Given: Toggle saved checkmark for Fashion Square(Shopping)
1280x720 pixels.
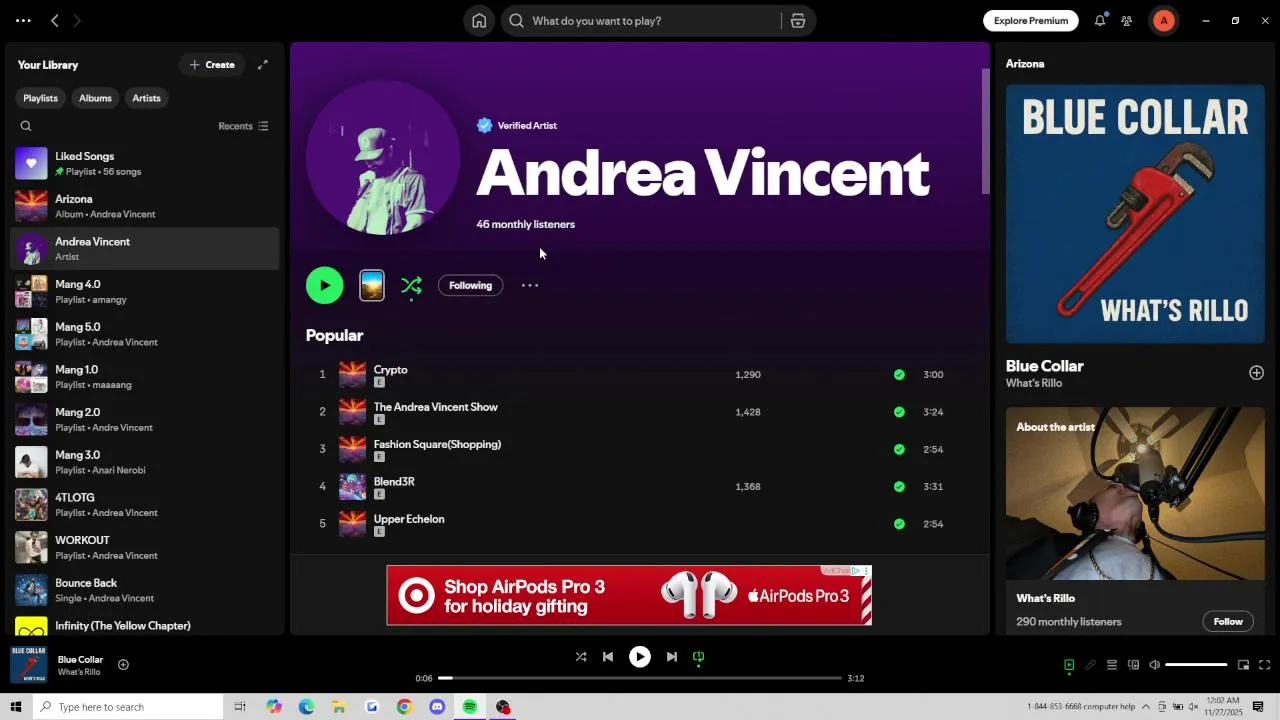Looking at the screenshot, I should 899,449.
